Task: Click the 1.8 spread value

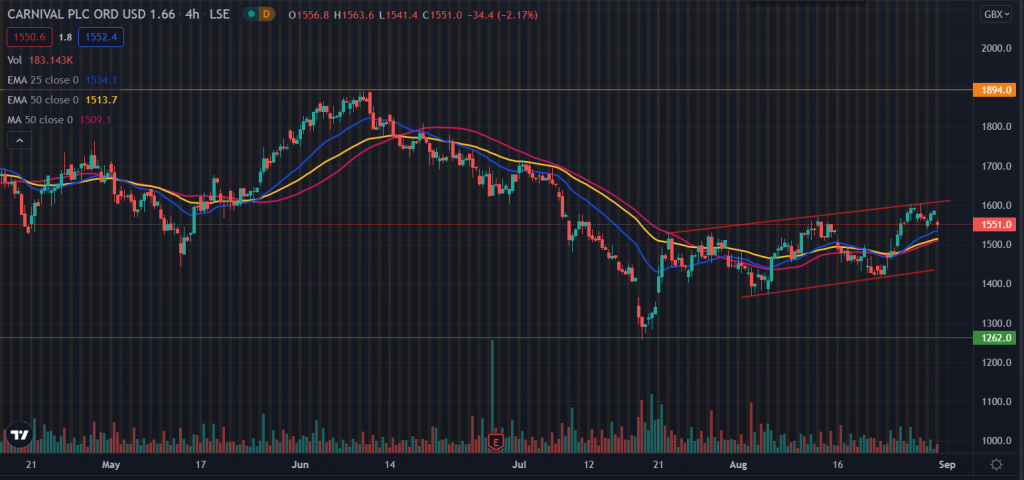Action: point(65,37)
